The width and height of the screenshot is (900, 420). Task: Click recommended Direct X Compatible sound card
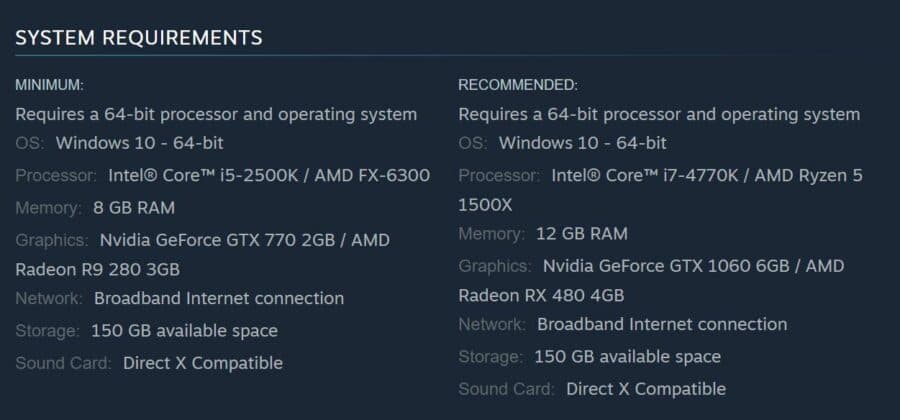[645, 389]
